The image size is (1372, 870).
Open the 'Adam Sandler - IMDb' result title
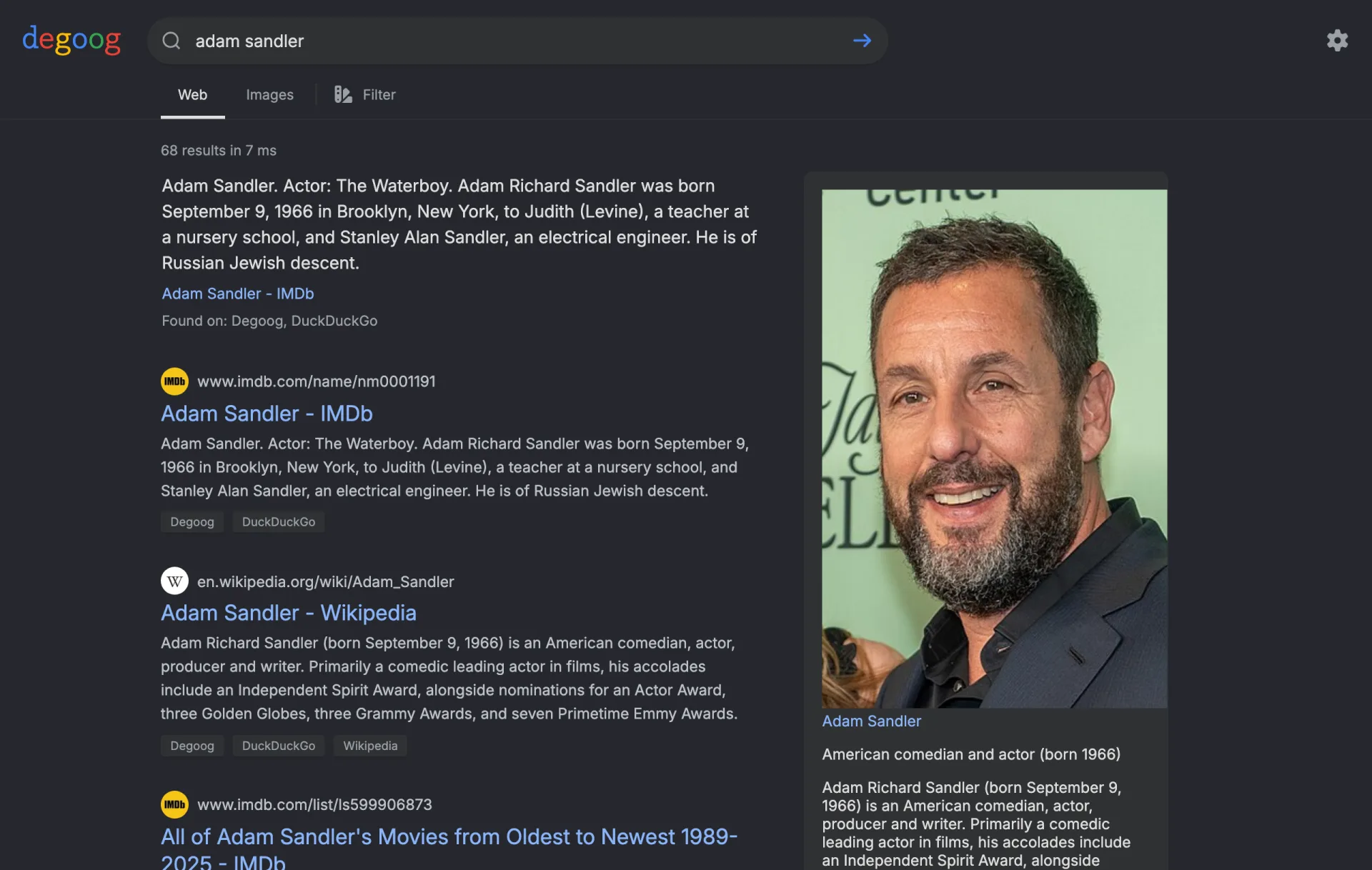pos(267,414)
